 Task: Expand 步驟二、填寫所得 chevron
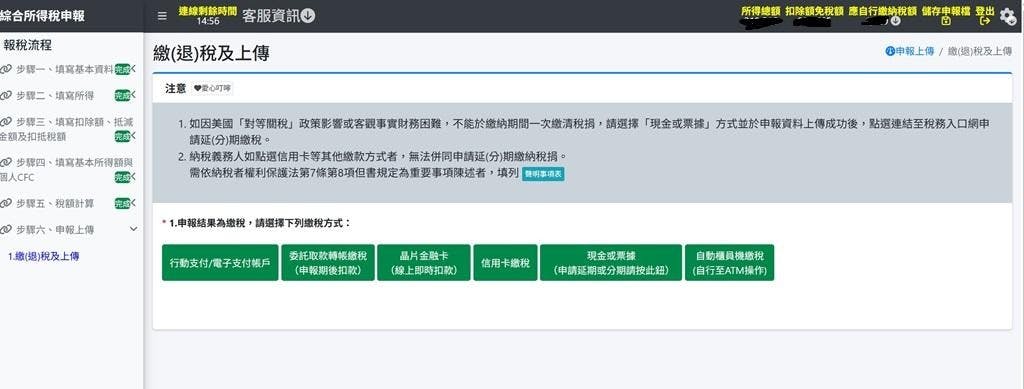click(x=133, y=95)
